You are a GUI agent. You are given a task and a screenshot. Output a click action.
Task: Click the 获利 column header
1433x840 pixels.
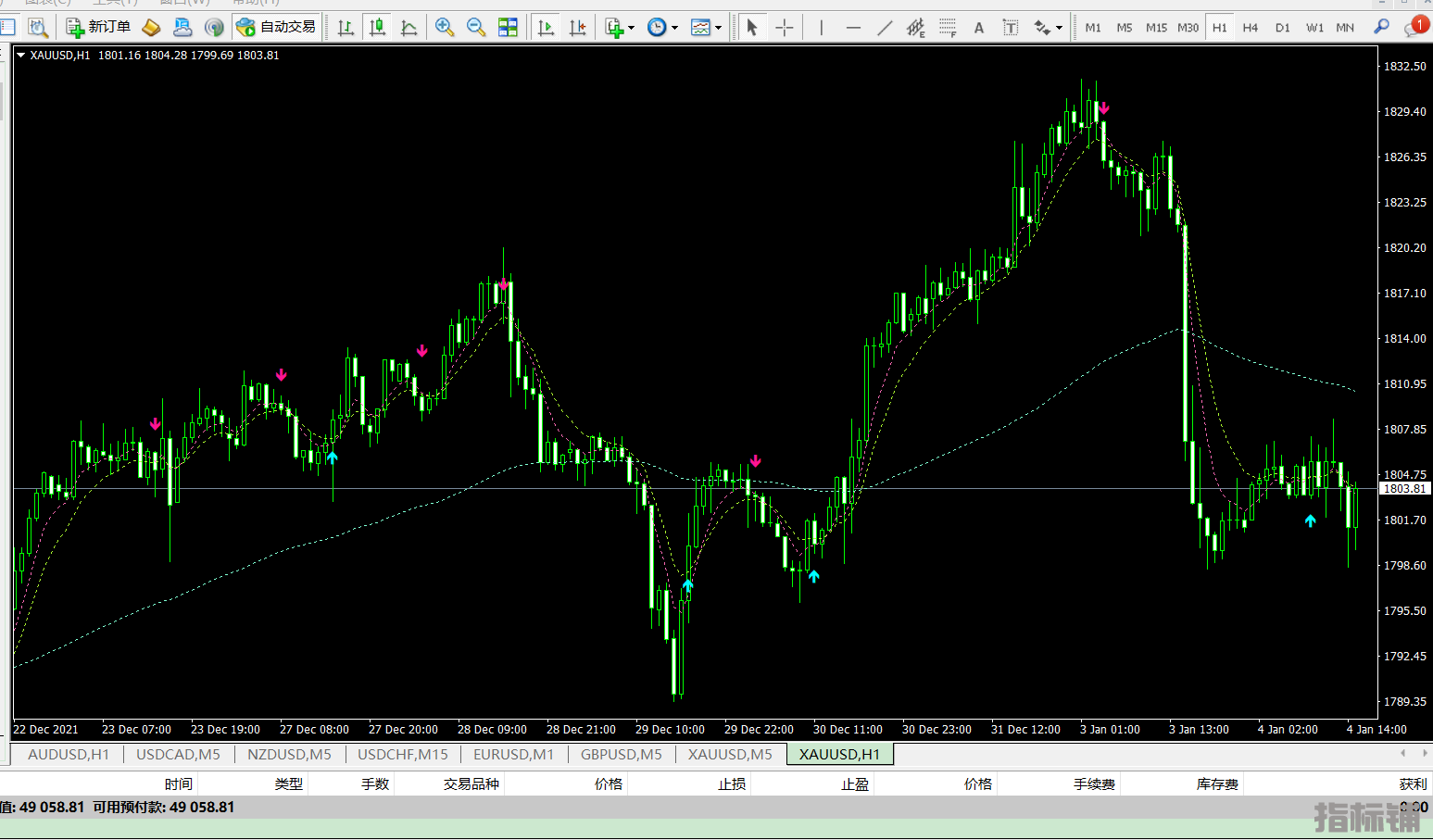click(x=1413, y=784)
